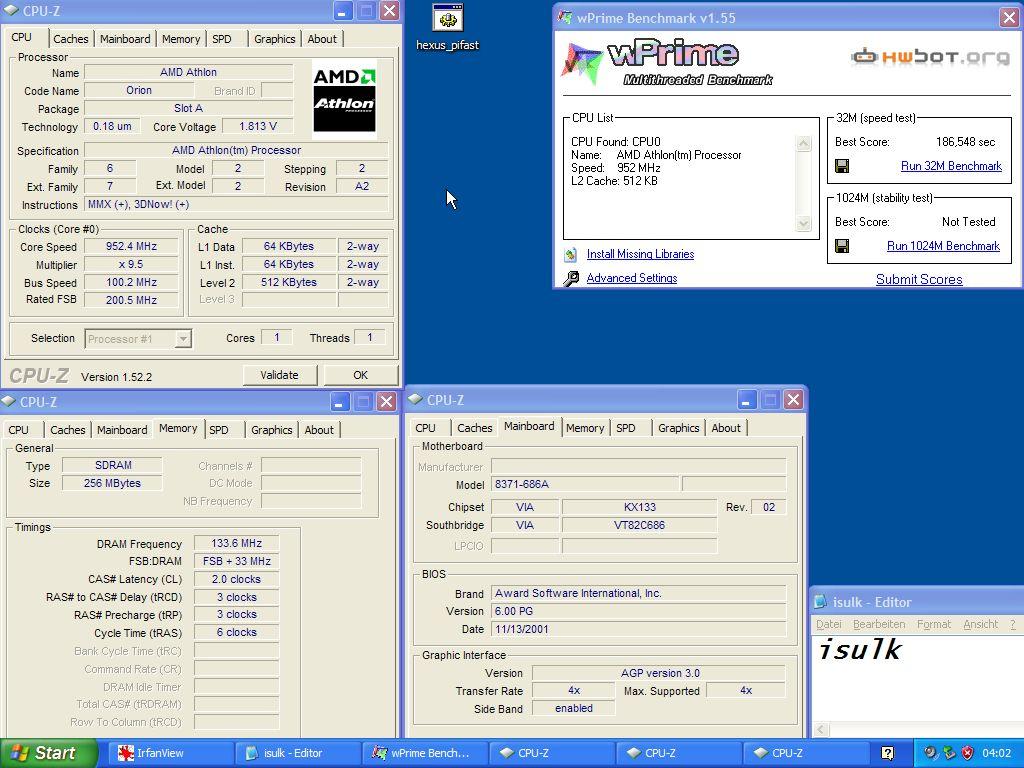
Task: Open the Mainboard tab in top CPU-Z window
Action: click(125, 39)
